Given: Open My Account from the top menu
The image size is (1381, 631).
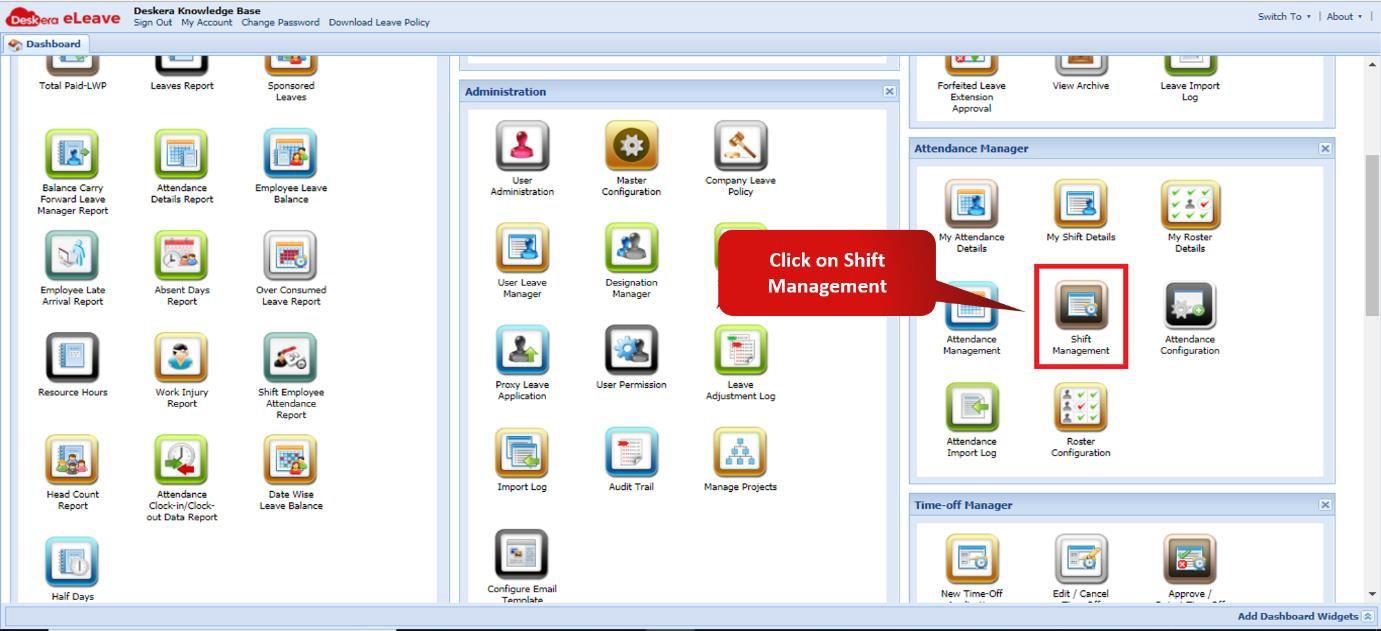Looking at the screenshot, I should click(x=206, y=22).
